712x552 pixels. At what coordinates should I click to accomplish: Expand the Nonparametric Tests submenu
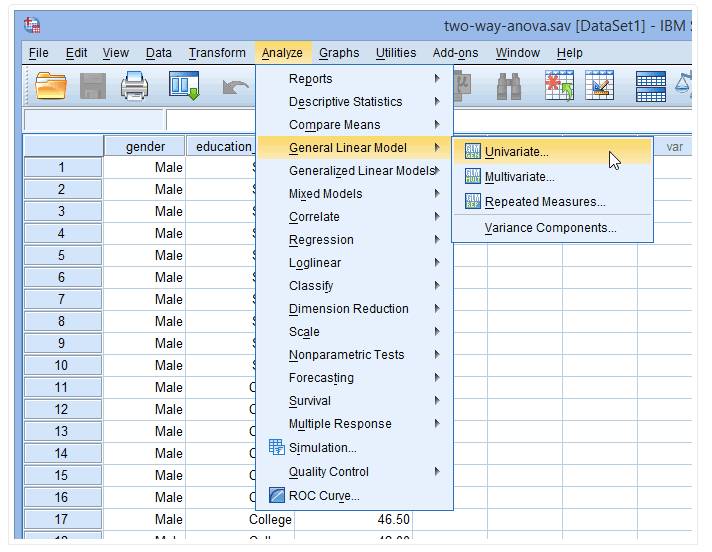pyautogui.click(x=355, y=355)
